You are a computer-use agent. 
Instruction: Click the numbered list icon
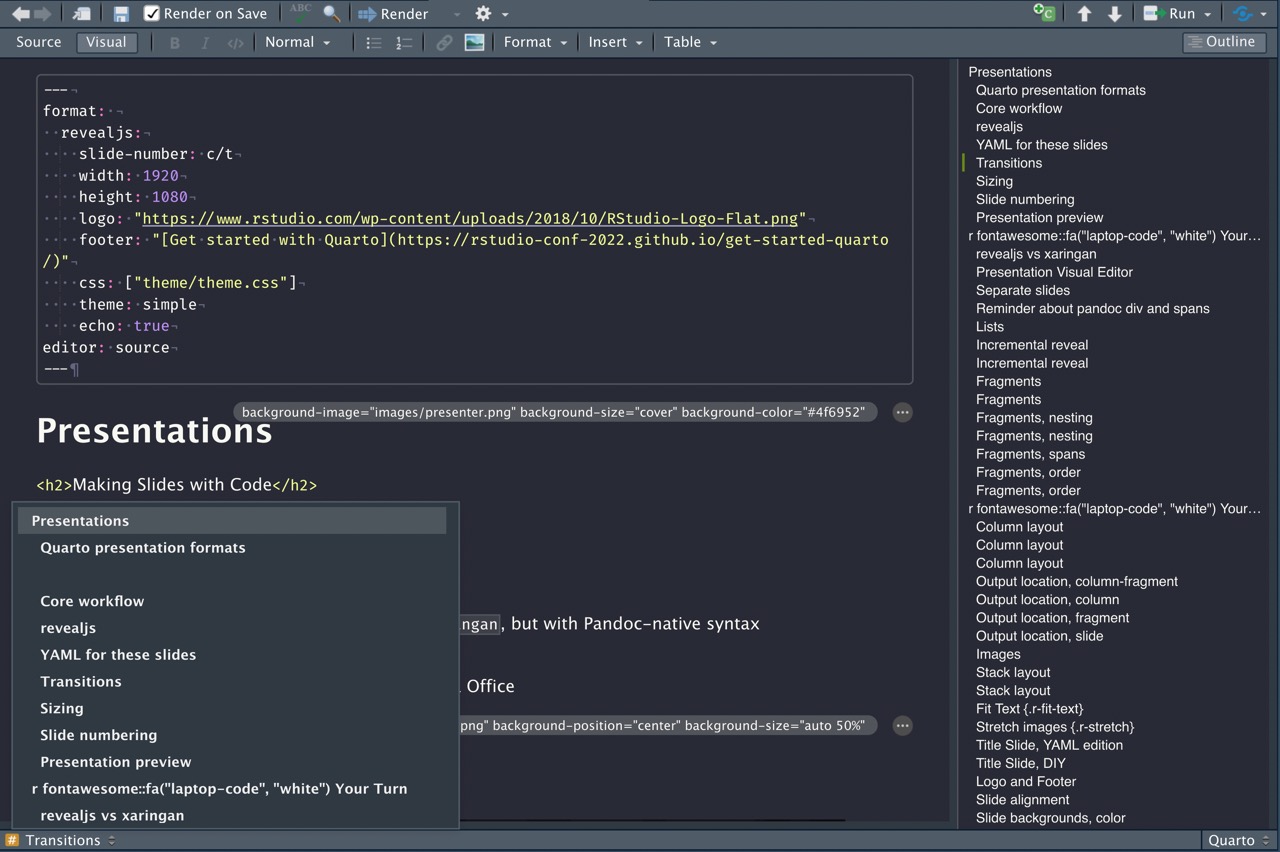(x=403, y=42)
